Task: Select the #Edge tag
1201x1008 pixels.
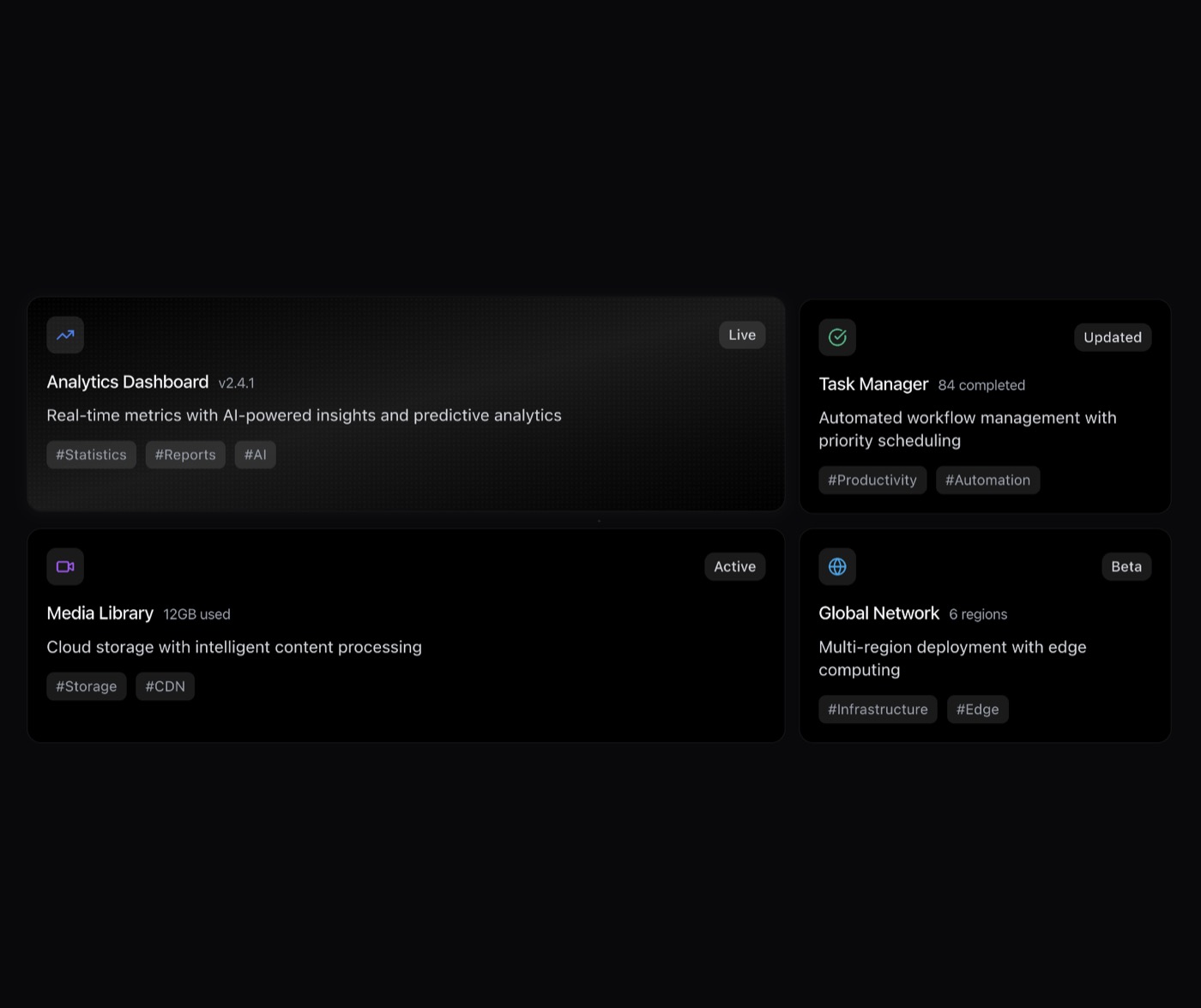Action: [978, 709]
